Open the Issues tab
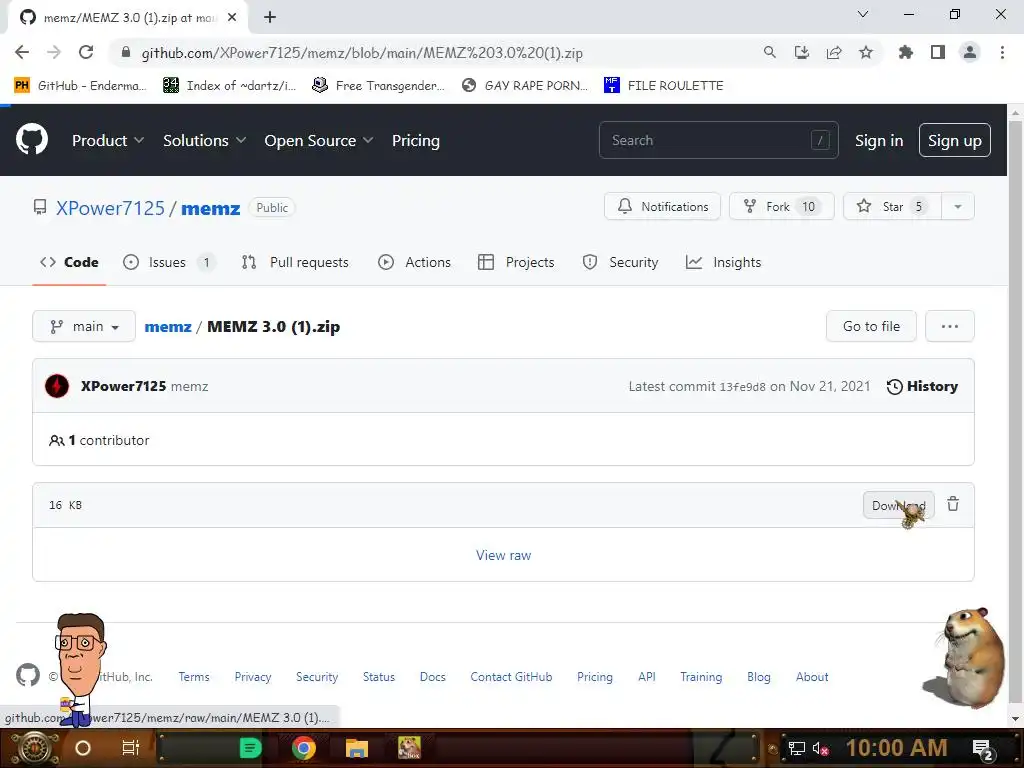 pos(168,262)
